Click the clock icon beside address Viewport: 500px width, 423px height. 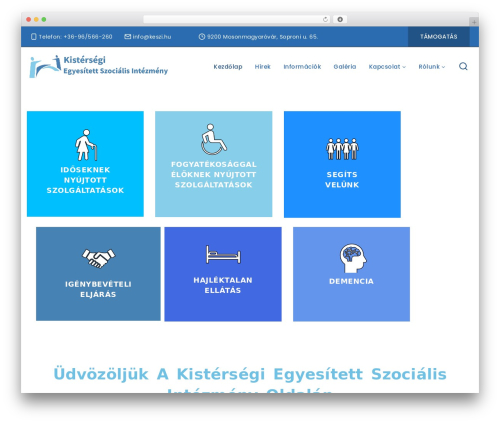[x=202, y=37]
